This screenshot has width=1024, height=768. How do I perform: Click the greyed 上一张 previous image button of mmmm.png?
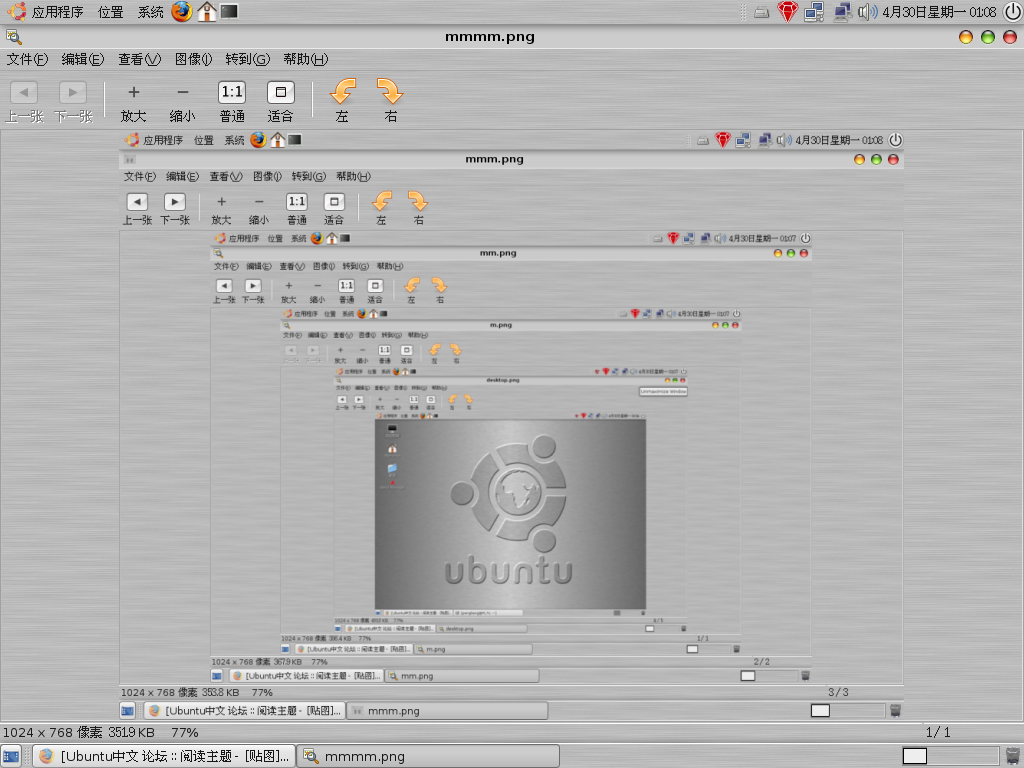24,101
